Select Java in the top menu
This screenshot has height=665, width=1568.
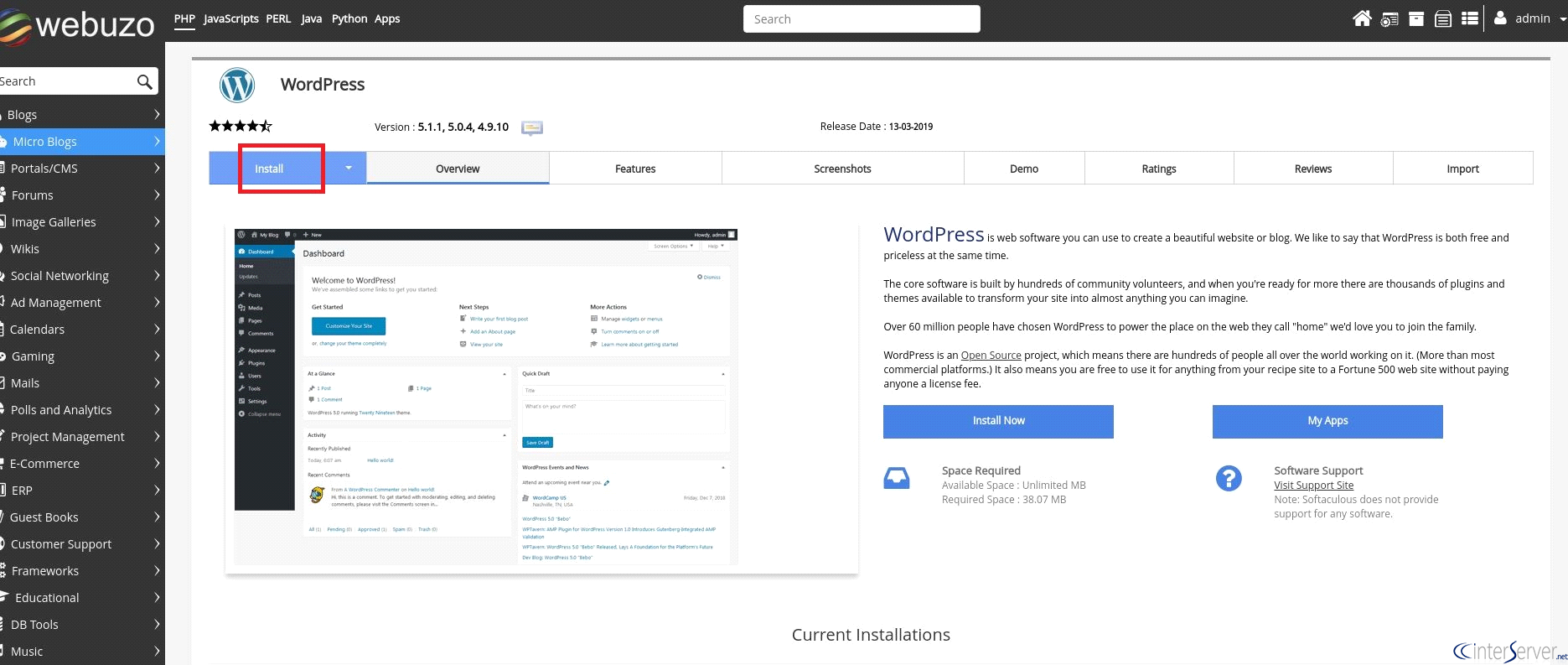[312, 18]
